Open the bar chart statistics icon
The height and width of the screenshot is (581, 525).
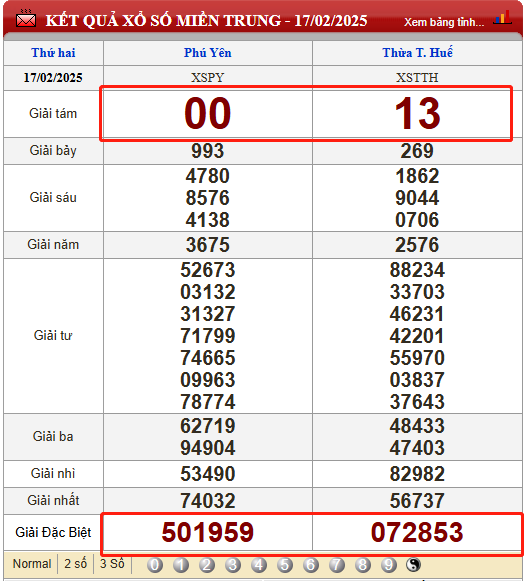coord(502,17)
